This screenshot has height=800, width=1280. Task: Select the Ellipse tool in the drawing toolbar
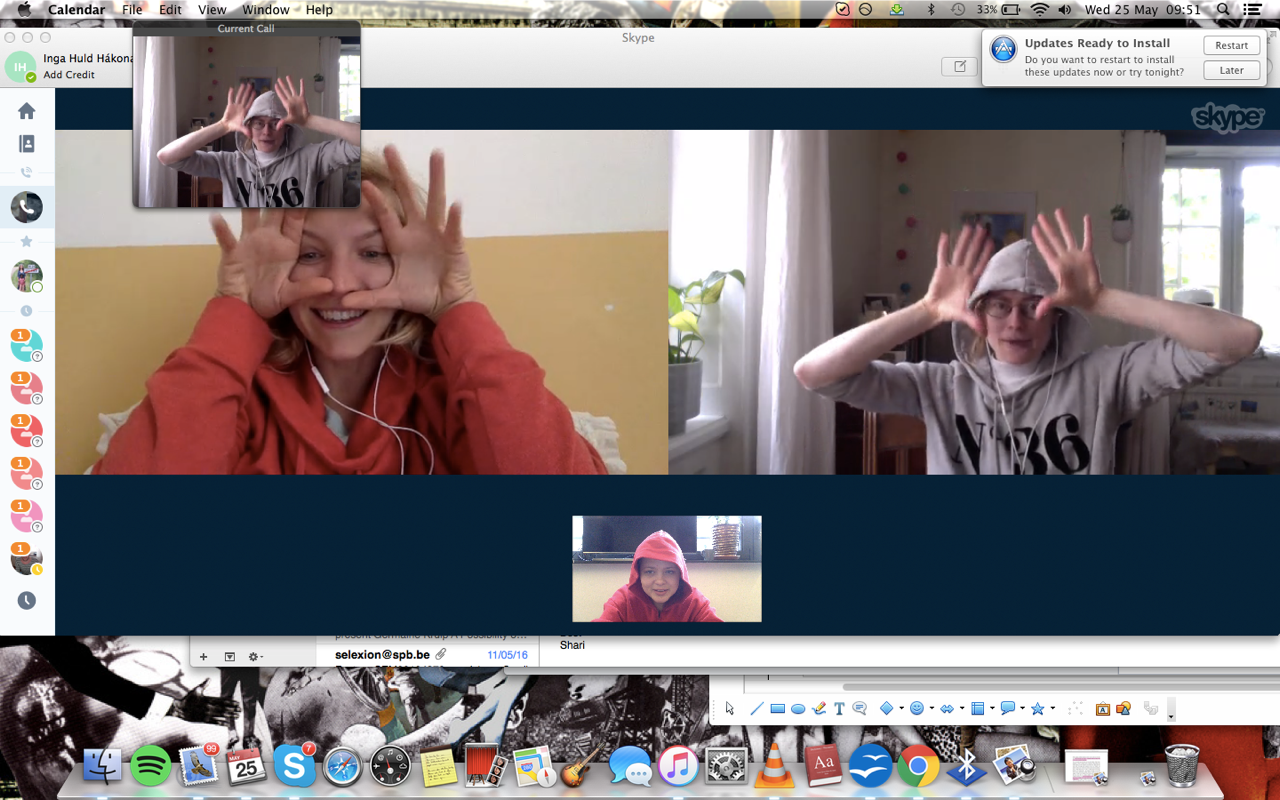click(798, 709)
